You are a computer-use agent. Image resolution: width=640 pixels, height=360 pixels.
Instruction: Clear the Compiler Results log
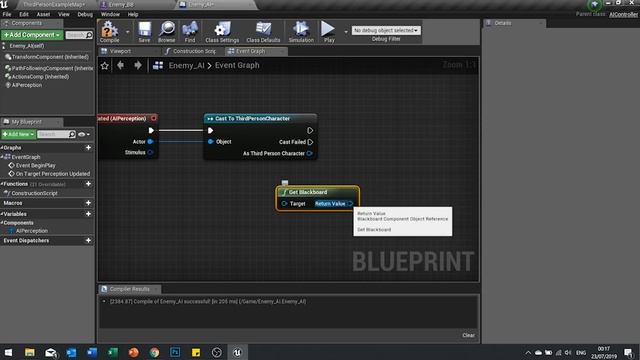point(468,335)
